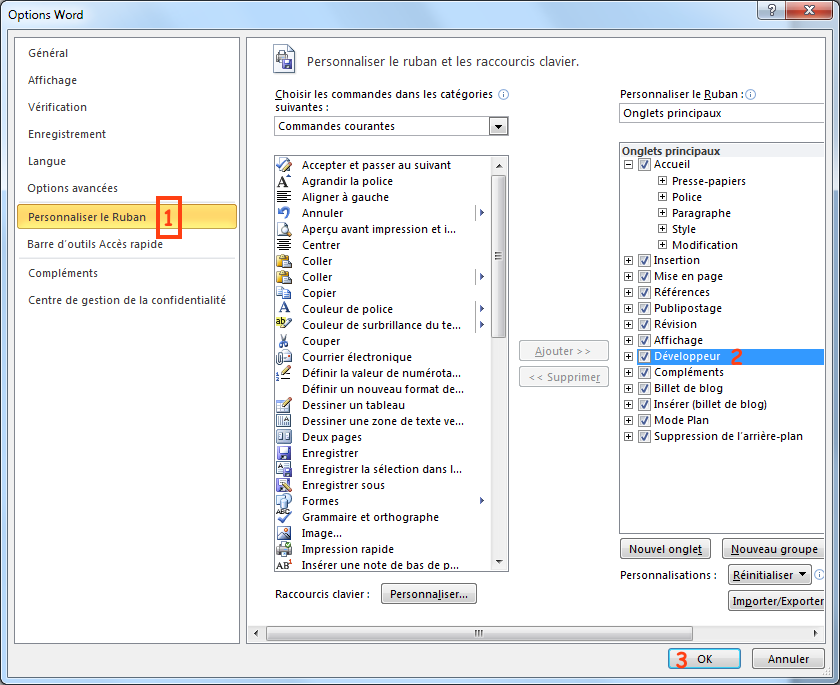
Task: Expand the Suppression de l'arrière-plan node
Action: (628, 436)
